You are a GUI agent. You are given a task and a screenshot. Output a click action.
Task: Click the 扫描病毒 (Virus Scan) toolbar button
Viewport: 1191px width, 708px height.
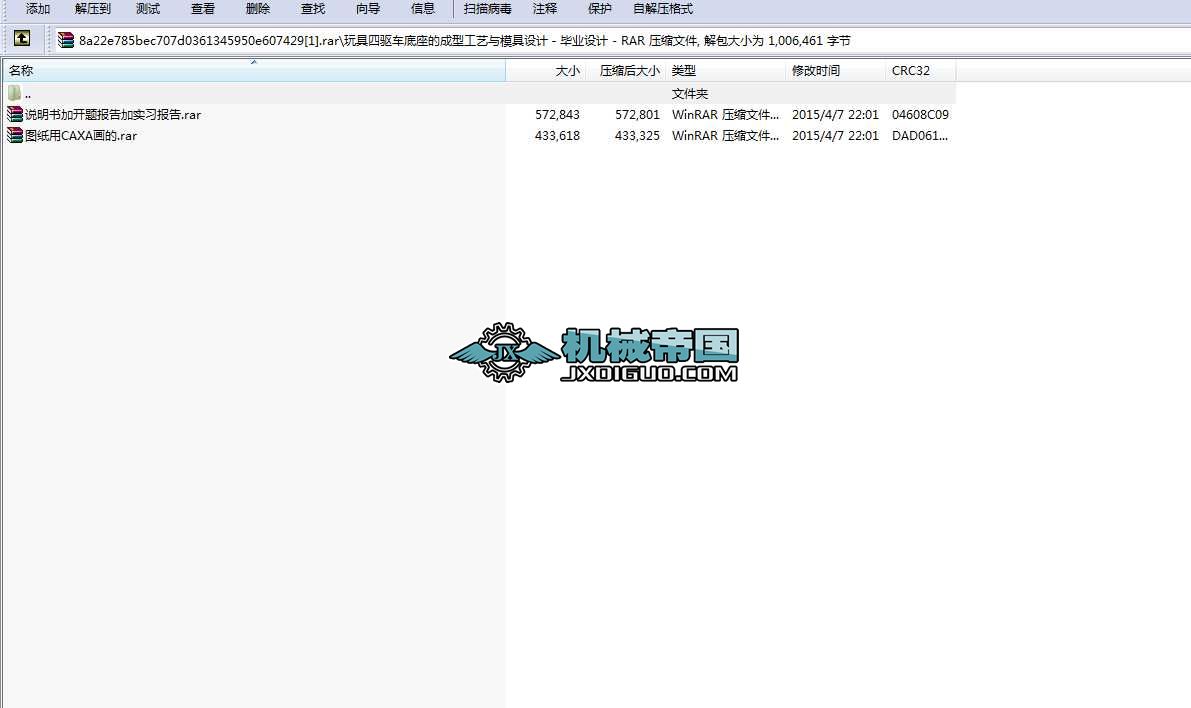(488, 9)
